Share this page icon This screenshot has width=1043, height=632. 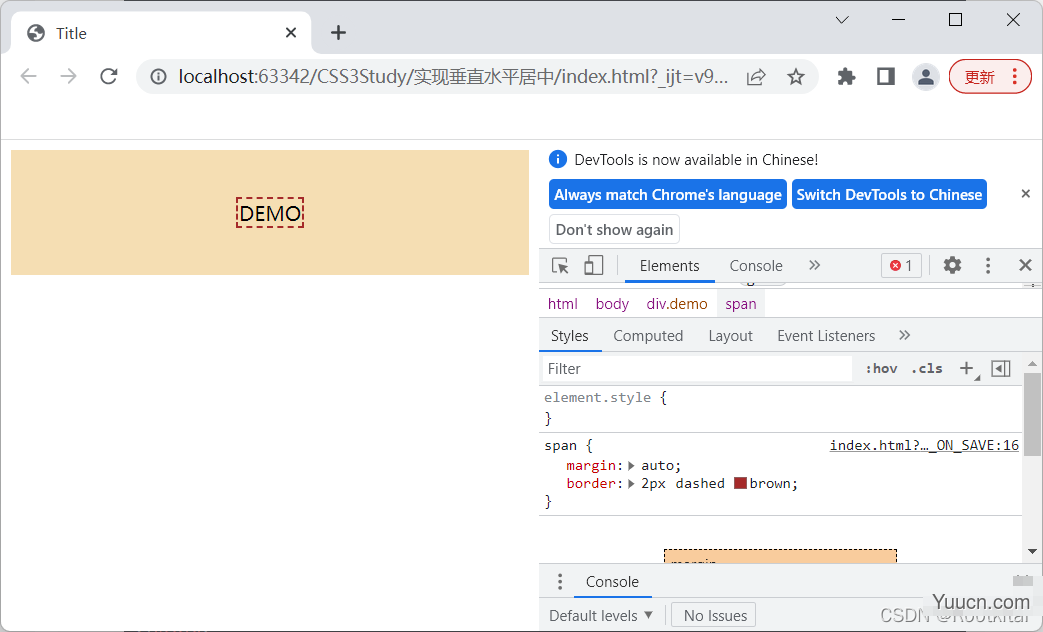tap(756, 77)
